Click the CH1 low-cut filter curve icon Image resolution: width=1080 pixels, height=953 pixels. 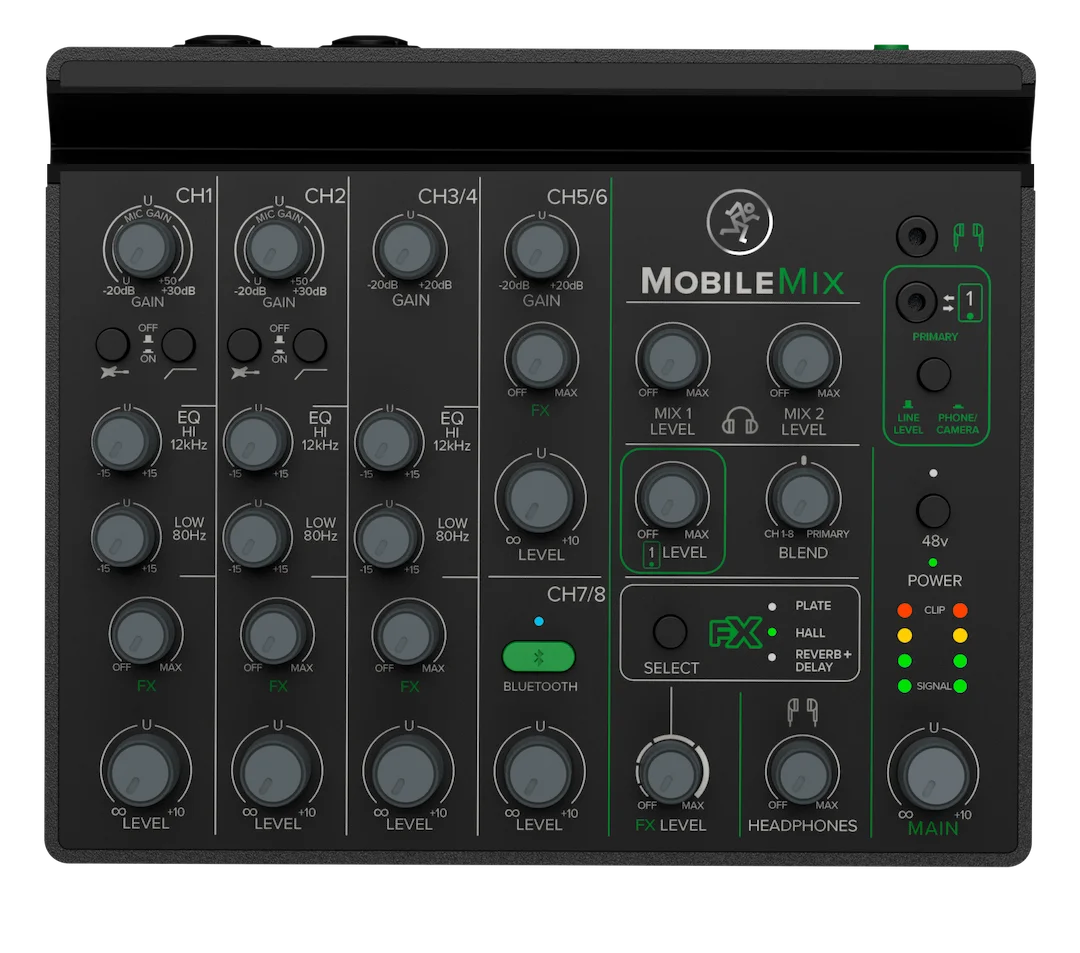tap(180, 373)
